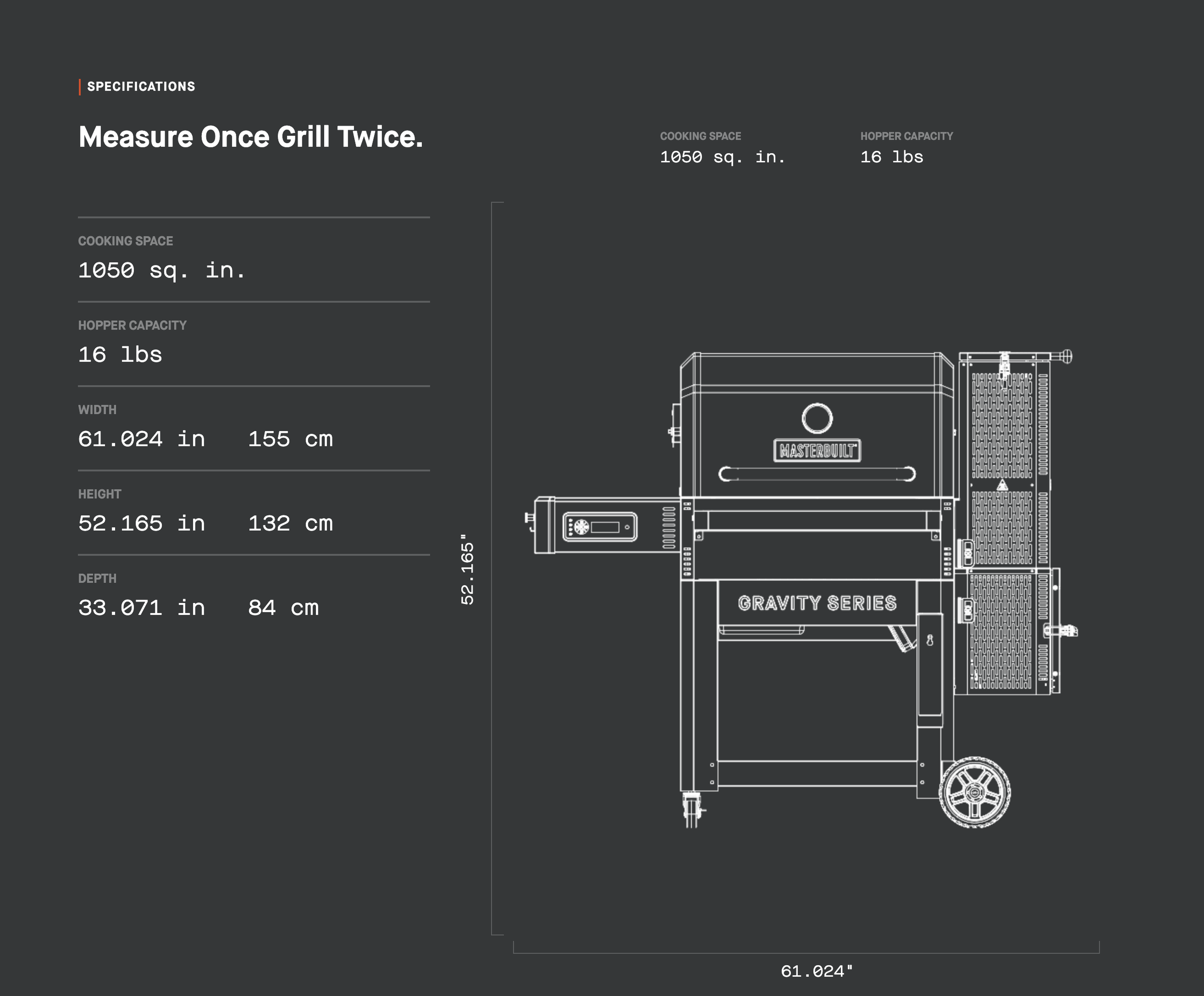Click the 155 cm width value

tap(290, 439)
